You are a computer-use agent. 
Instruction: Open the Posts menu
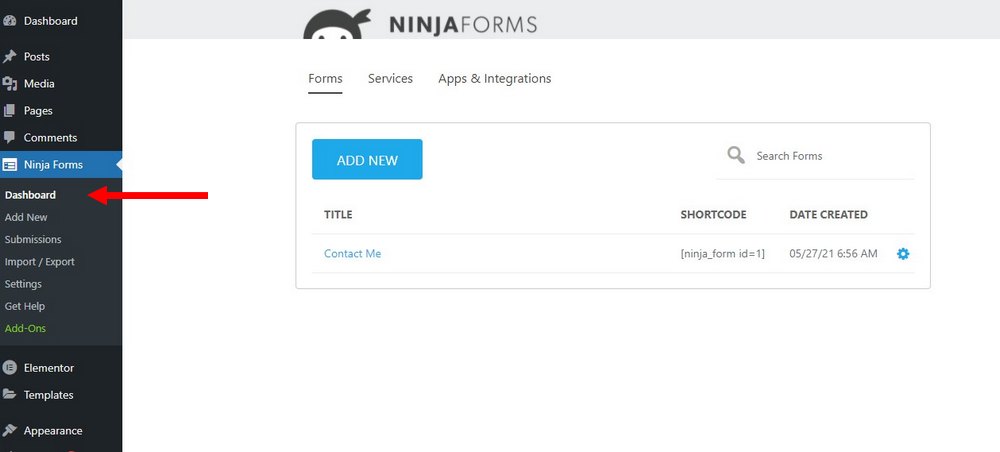click(36, 57)
